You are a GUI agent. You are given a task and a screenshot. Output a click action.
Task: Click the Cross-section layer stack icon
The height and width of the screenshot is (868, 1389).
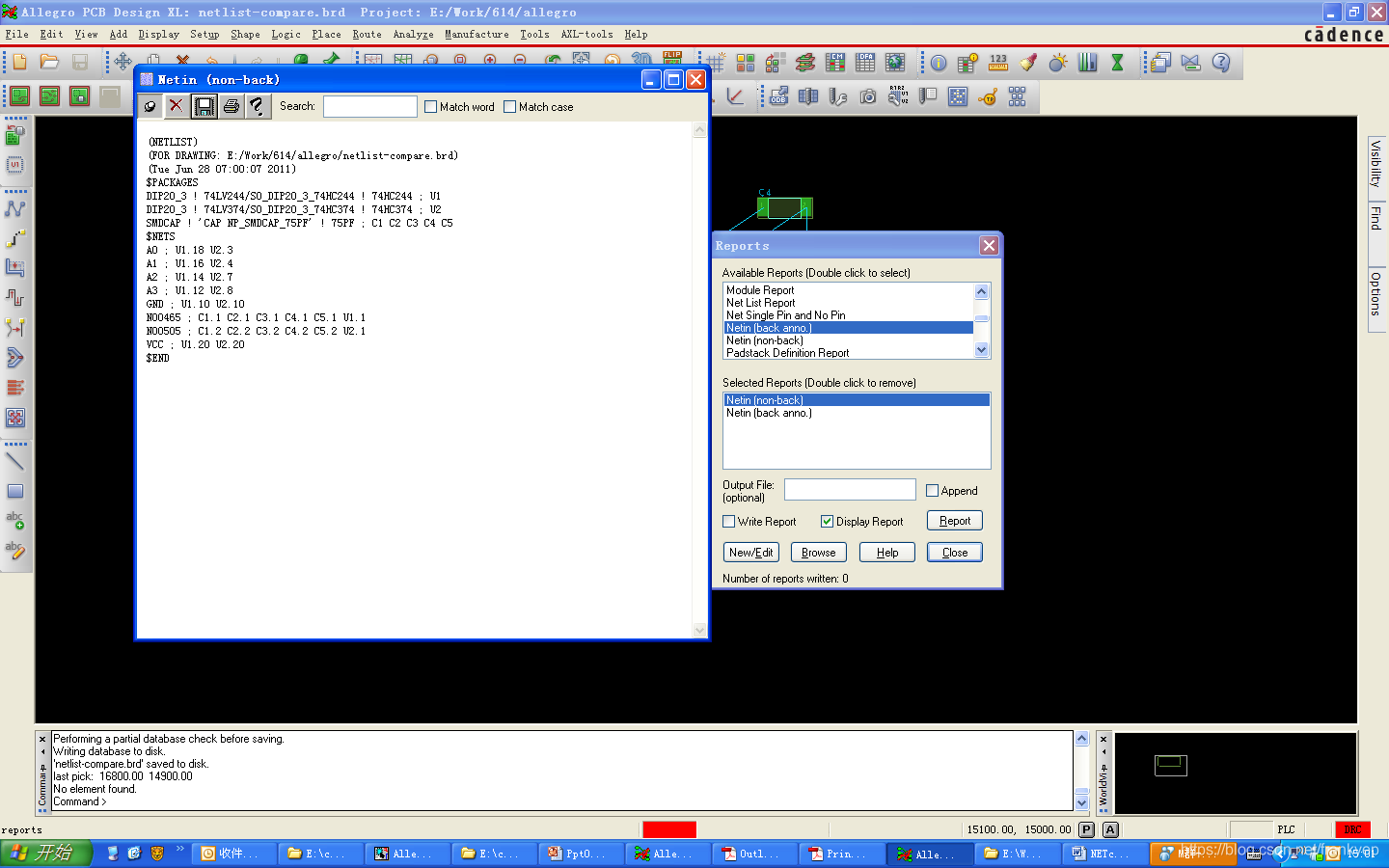coord(805,63)
